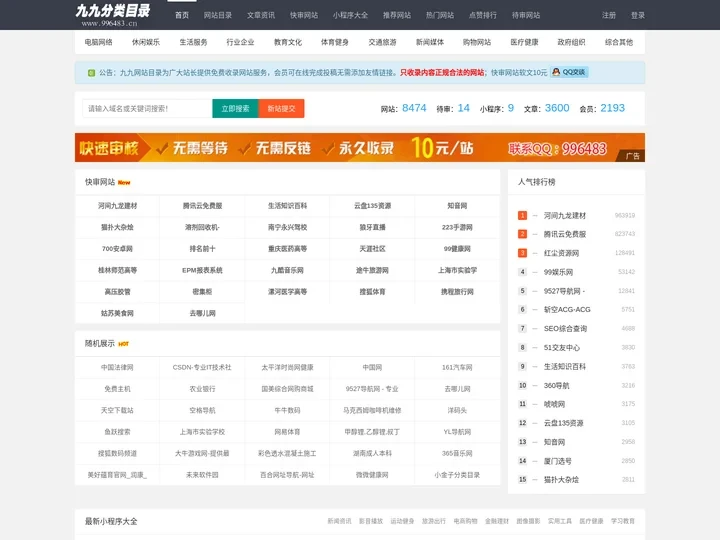Click the 登录 link in header
This screenshot has width=720, height=540.
click(x=638, y=15)
